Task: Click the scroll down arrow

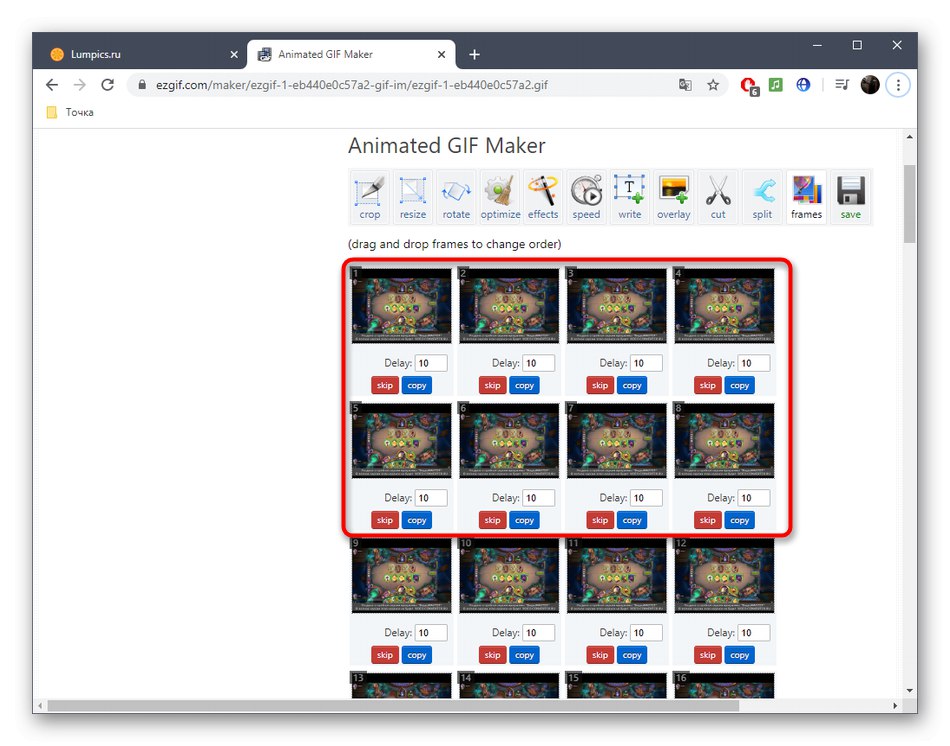Action: [909, 690]
